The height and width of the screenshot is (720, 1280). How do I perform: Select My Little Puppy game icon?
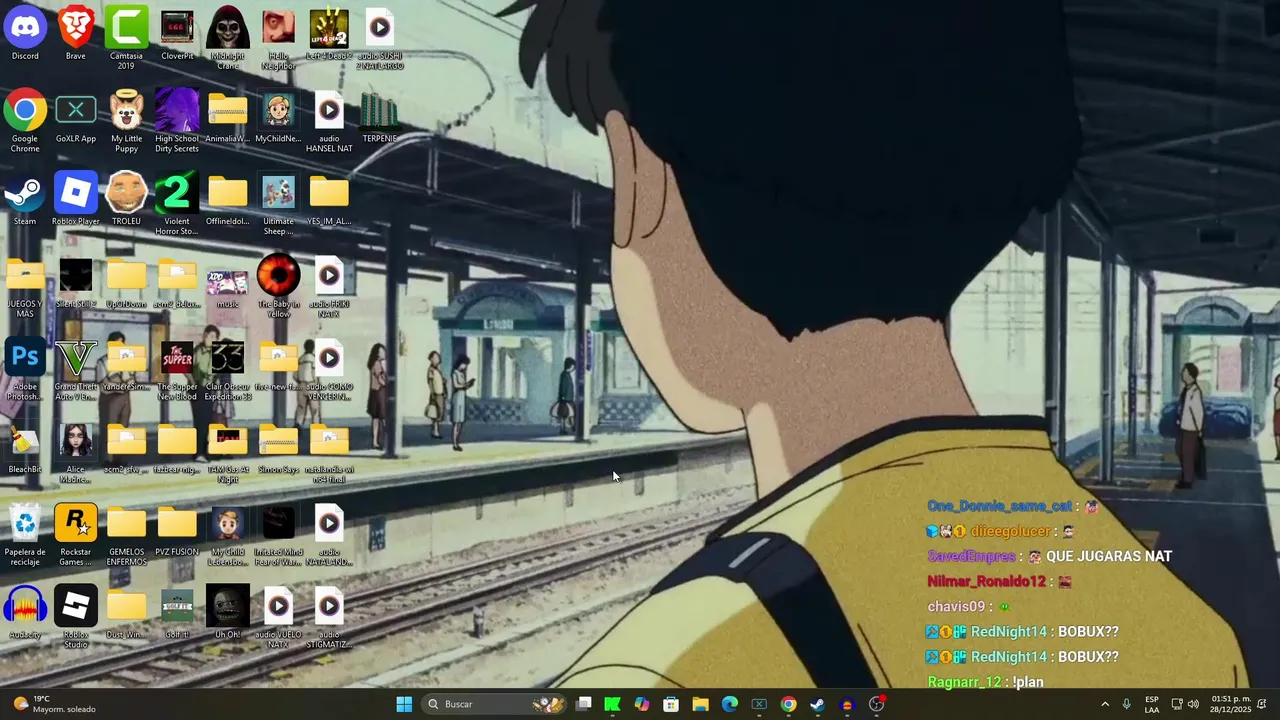point(126,121)
